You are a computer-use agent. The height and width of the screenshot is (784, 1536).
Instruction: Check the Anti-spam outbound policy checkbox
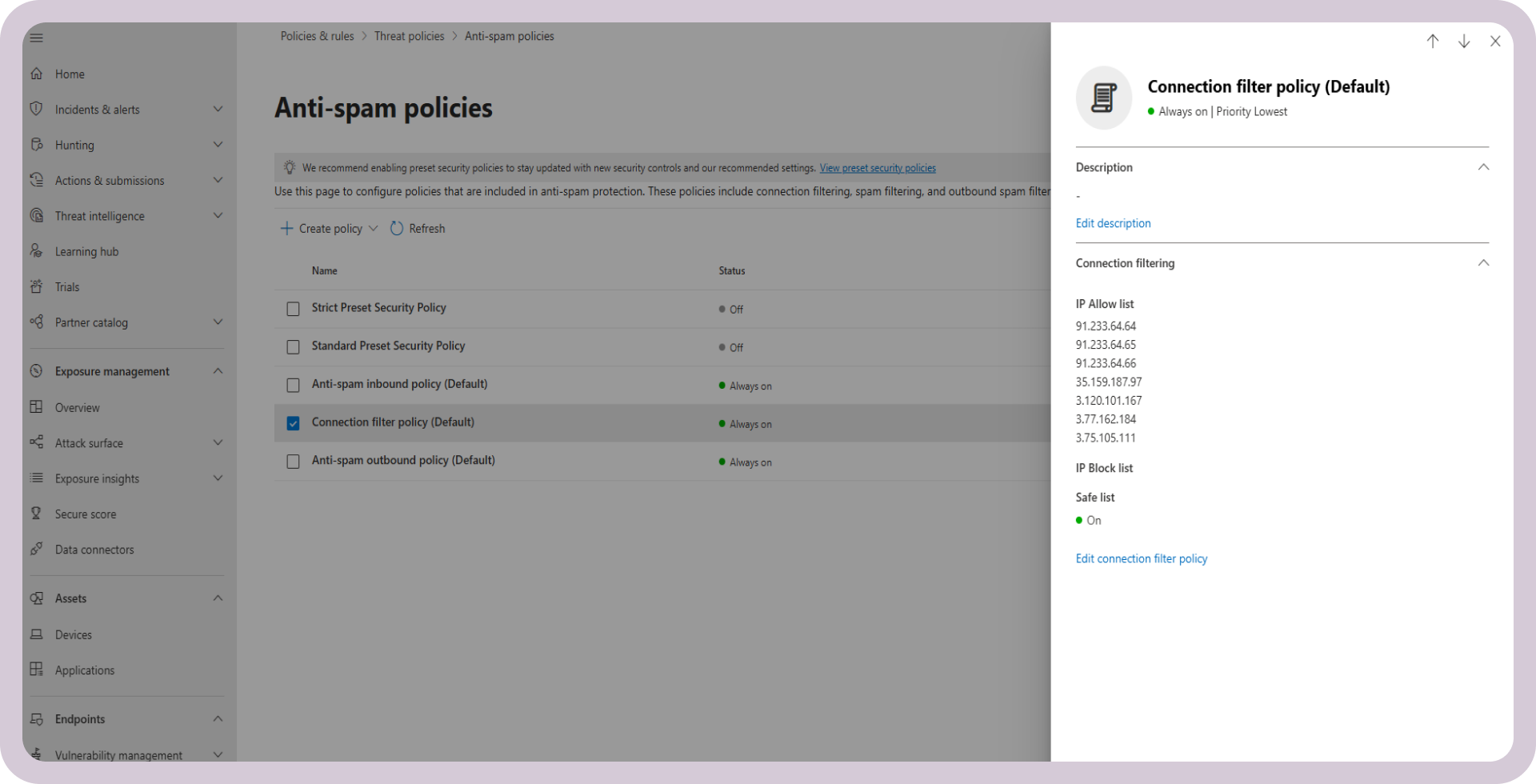[293, 462]
